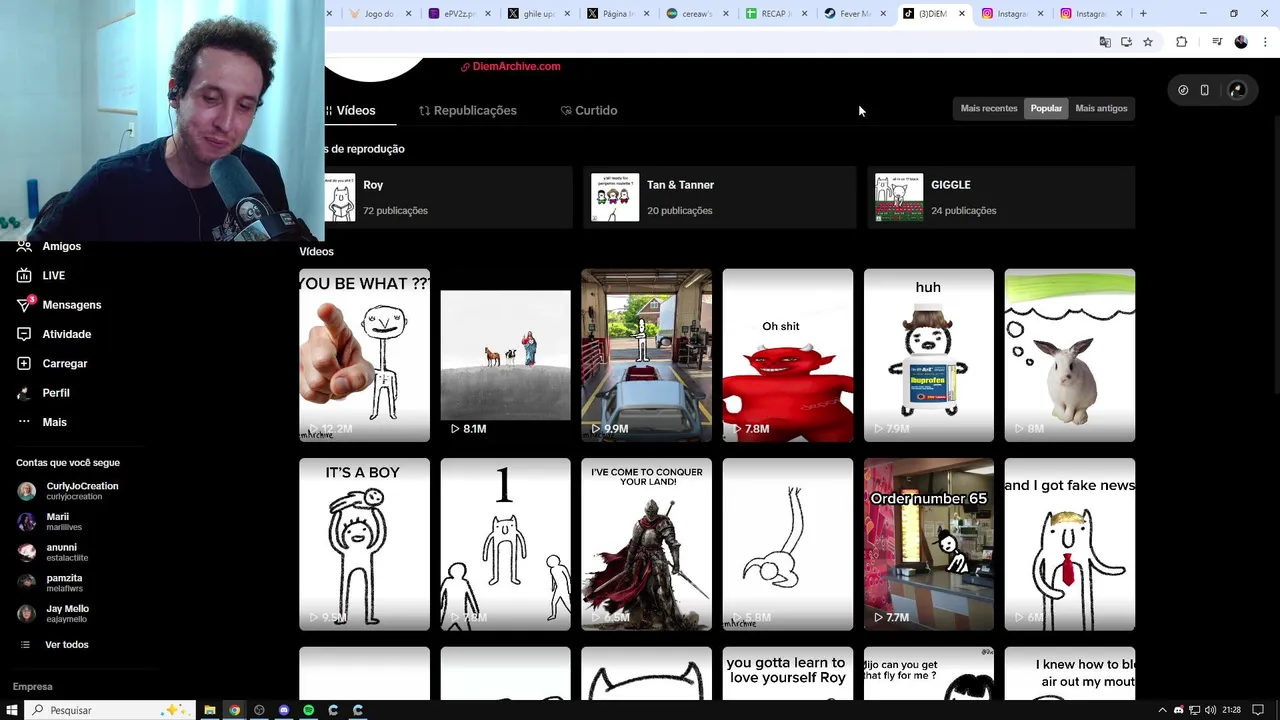
Task: Sort videos by Popular
Action: pyautogui.click(x=1046, y=108)
